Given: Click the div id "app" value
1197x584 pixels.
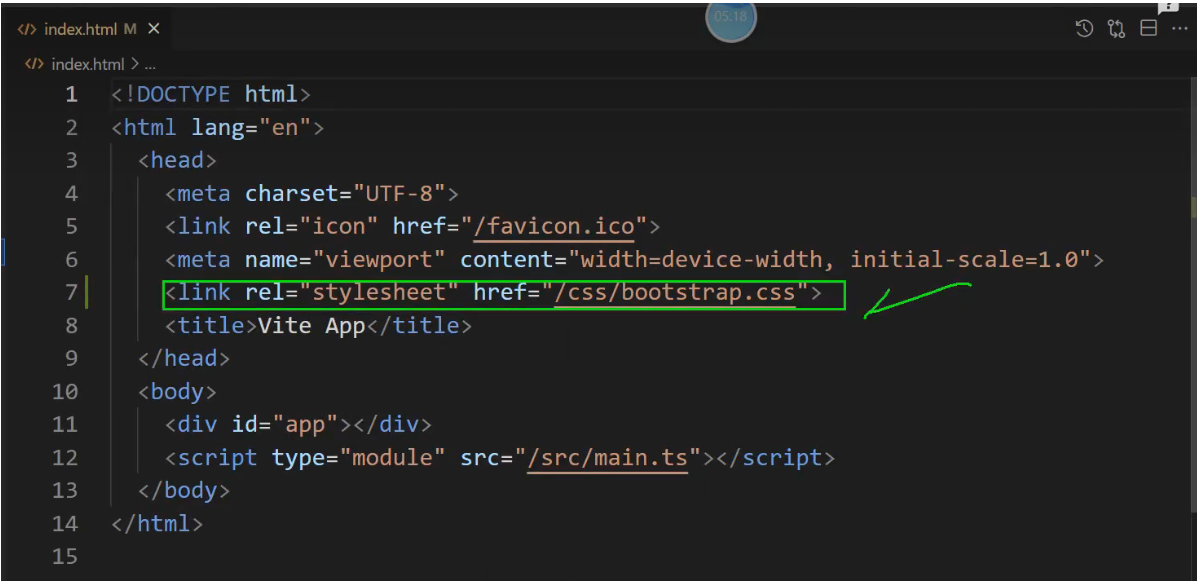Looking at the screenshot, I should tap(305, 424).
